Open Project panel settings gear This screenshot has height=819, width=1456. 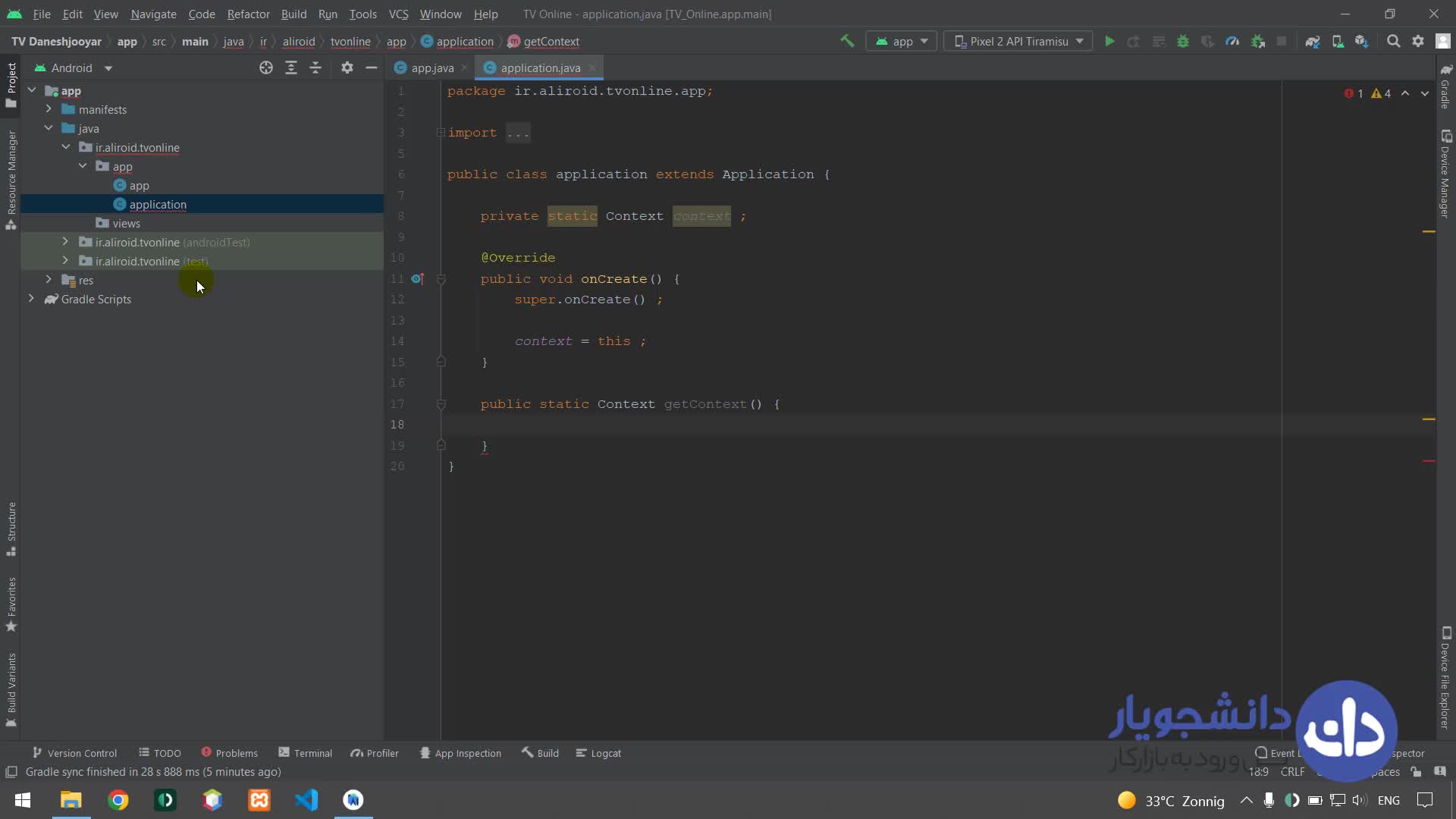click(347, 68)
